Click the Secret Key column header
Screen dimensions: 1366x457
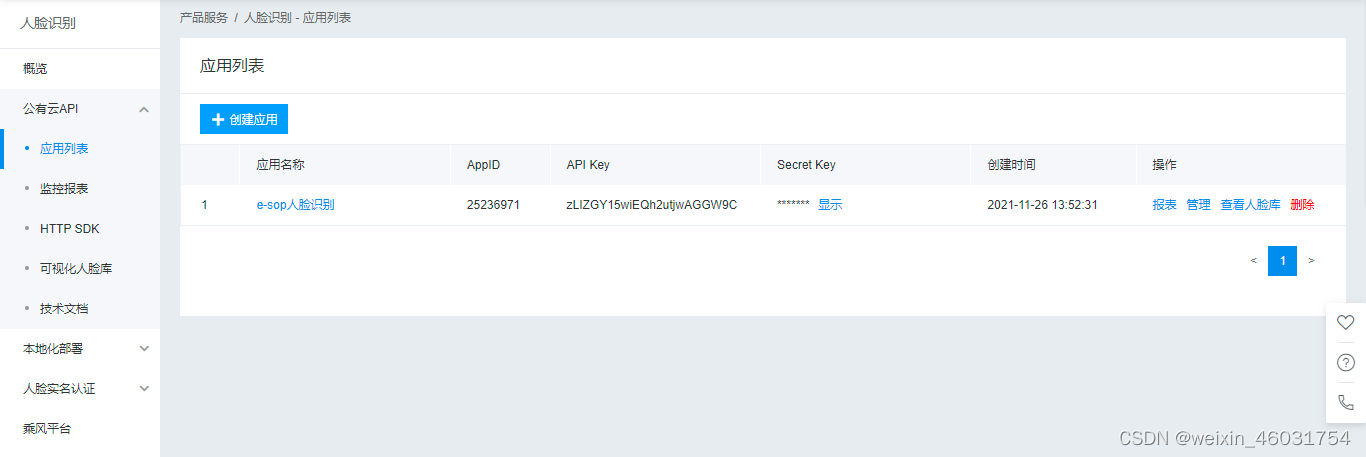(806, 165)
